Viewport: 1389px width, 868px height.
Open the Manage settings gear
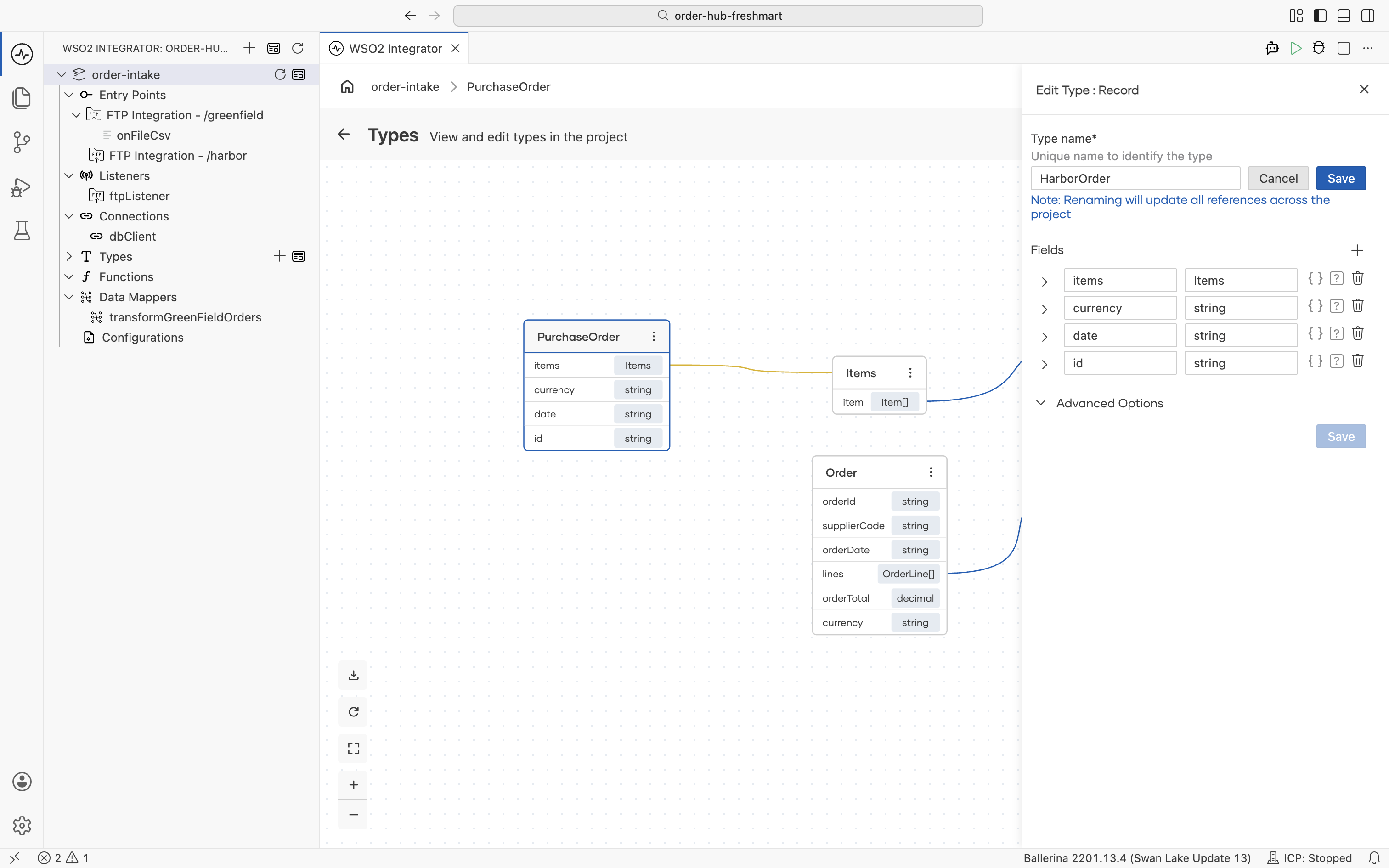pyautogui.click(x=22, y=826)
